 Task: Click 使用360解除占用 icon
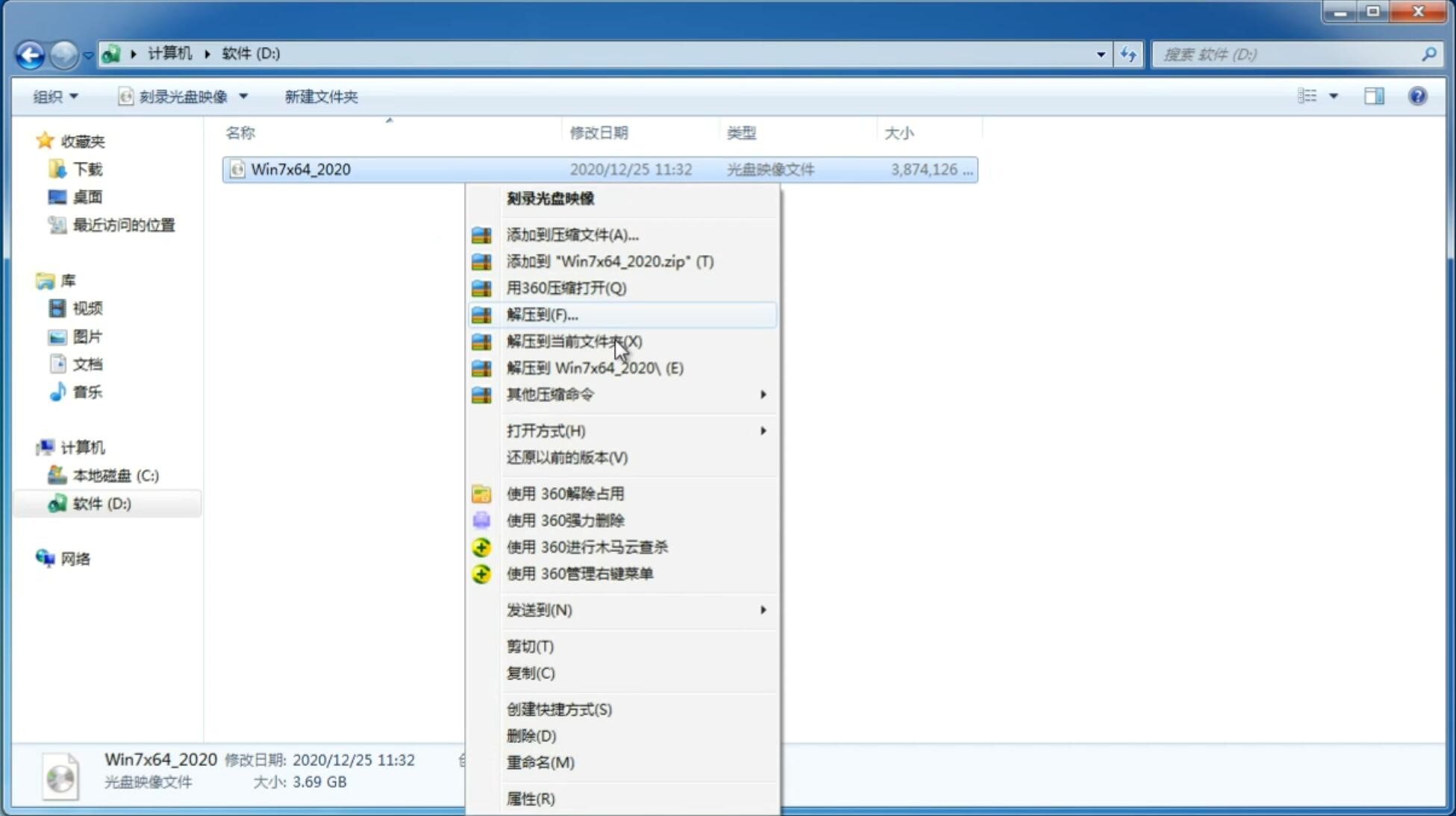coord(481,493)
